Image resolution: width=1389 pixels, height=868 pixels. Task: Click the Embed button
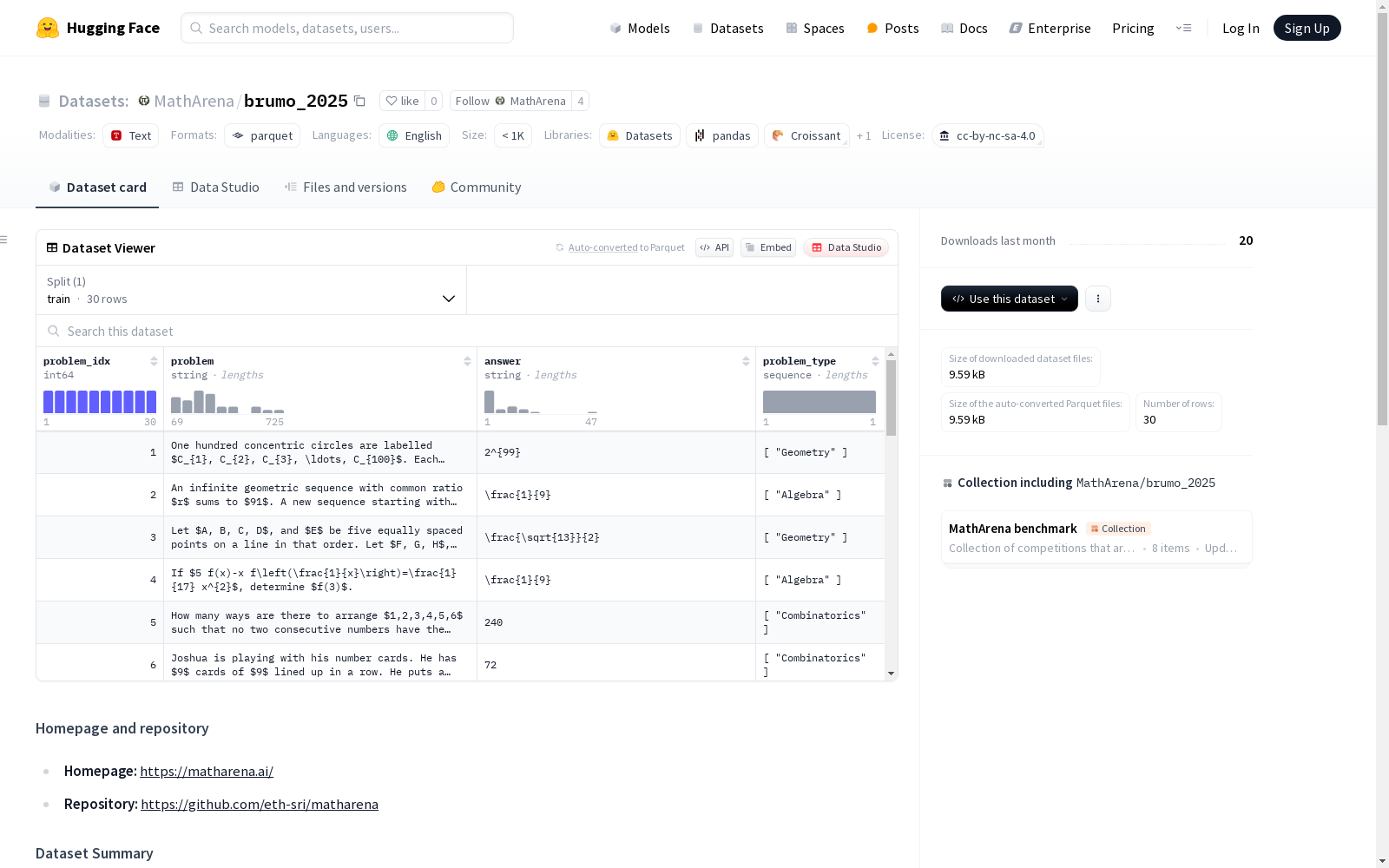[x=768, y=247]
